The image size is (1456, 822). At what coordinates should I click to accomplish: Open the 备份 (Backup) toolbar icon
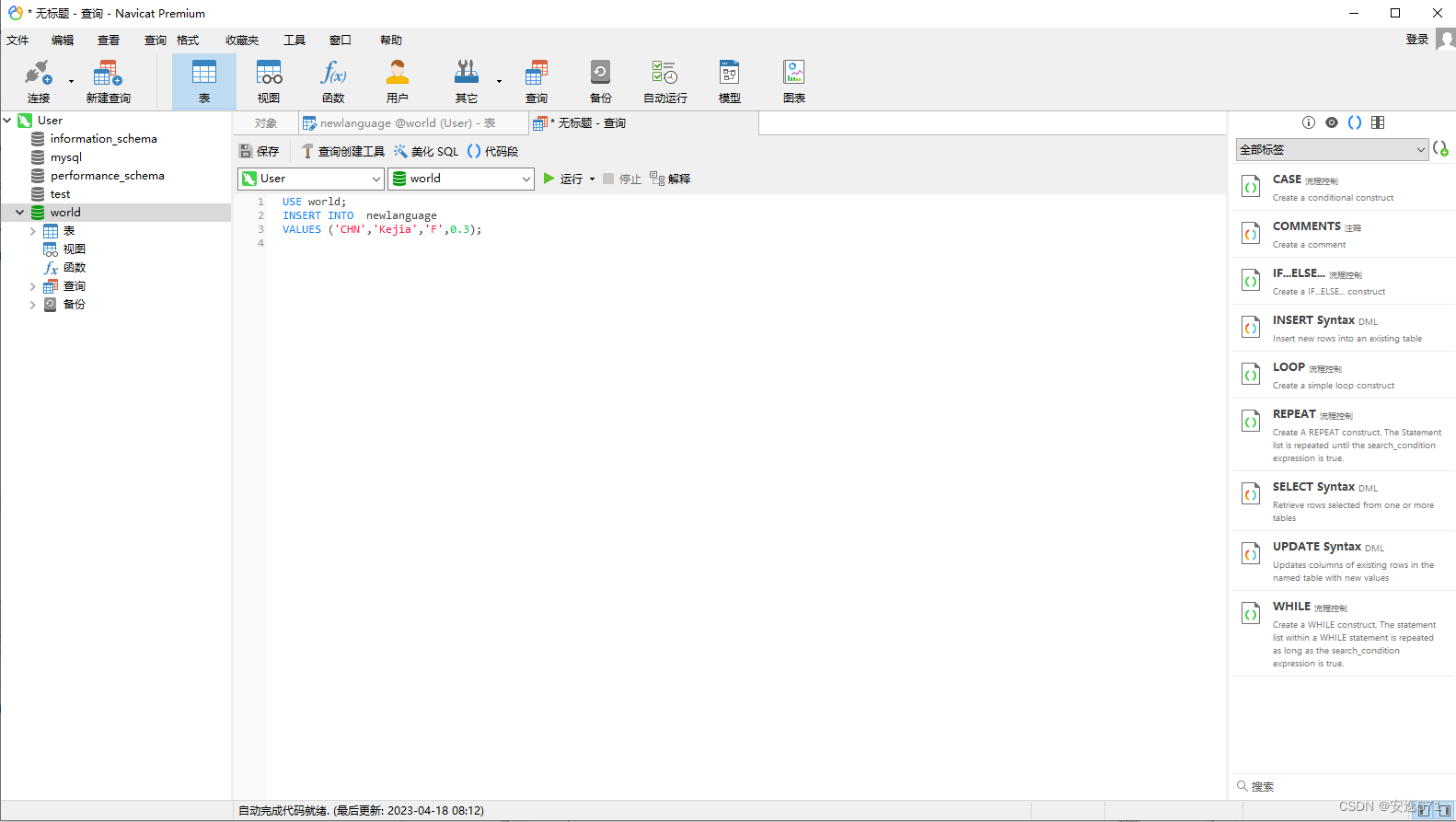click(600, 81)
